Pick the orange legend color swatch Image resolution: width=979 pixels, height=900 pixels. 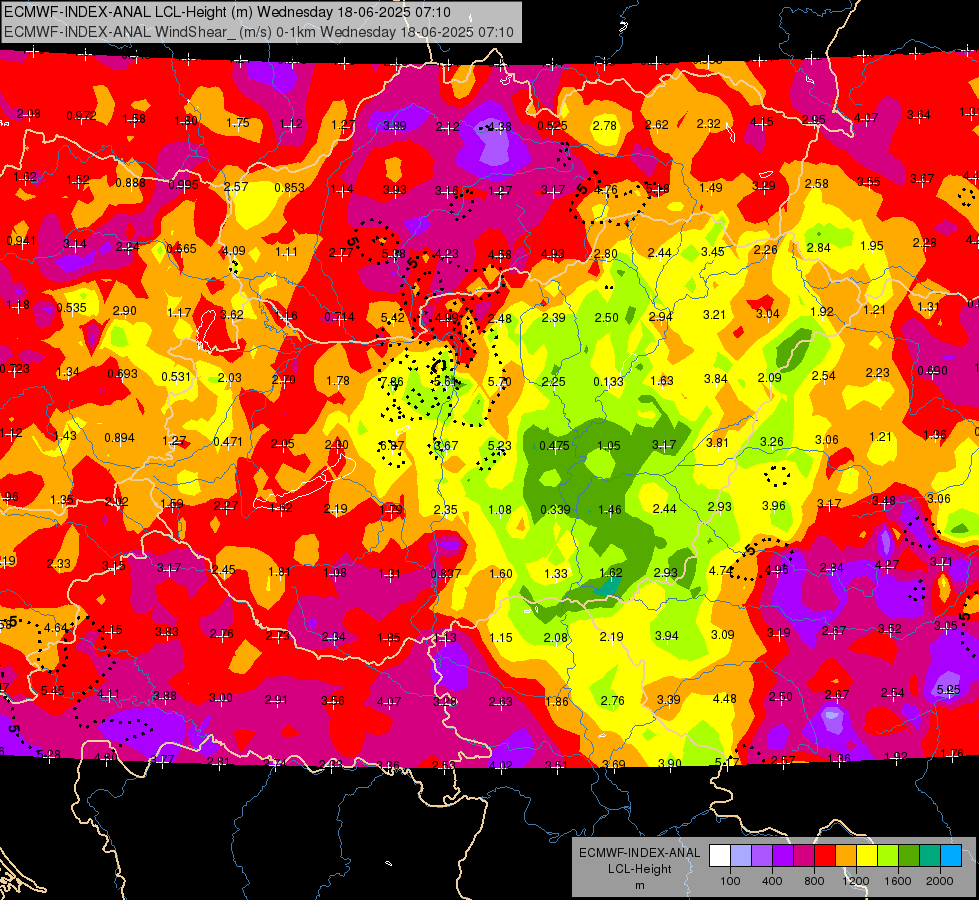point(846,855)
